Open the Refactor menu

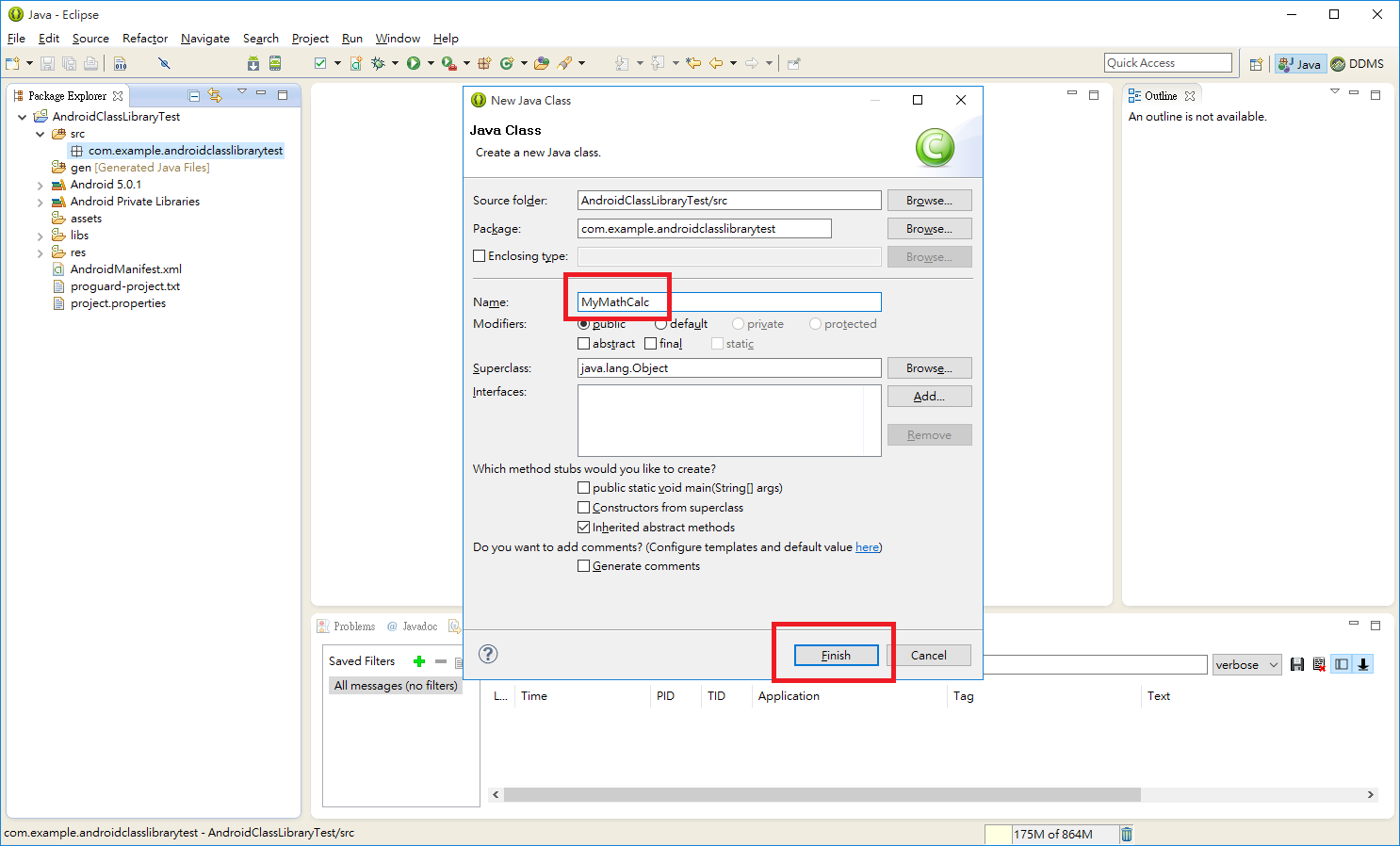point(145,39)
